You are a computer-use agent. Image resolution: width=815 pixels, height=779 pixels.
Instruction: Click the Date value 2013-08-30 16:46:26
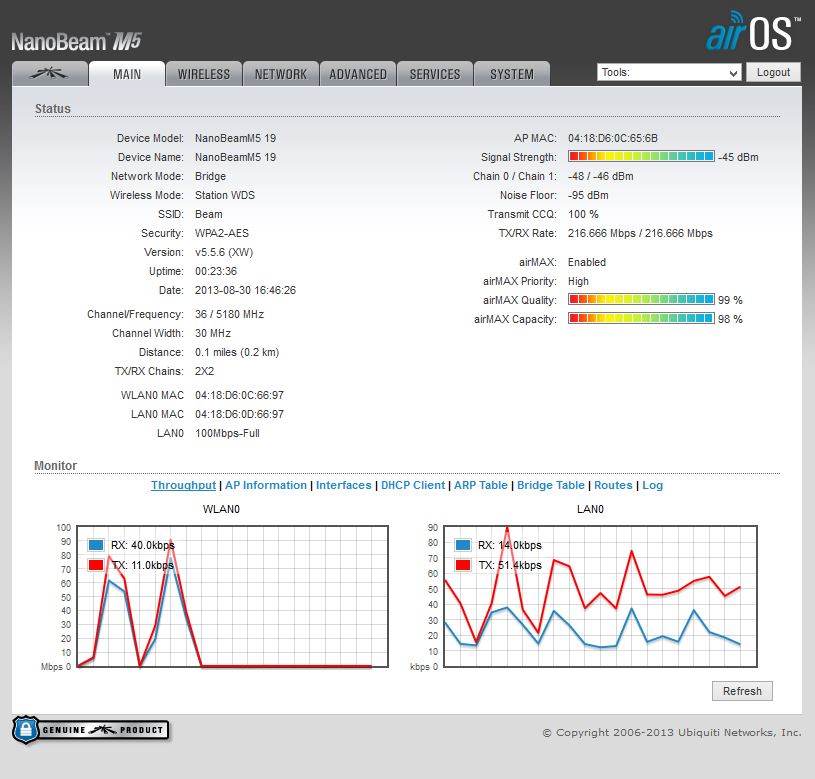coord(245,290)
